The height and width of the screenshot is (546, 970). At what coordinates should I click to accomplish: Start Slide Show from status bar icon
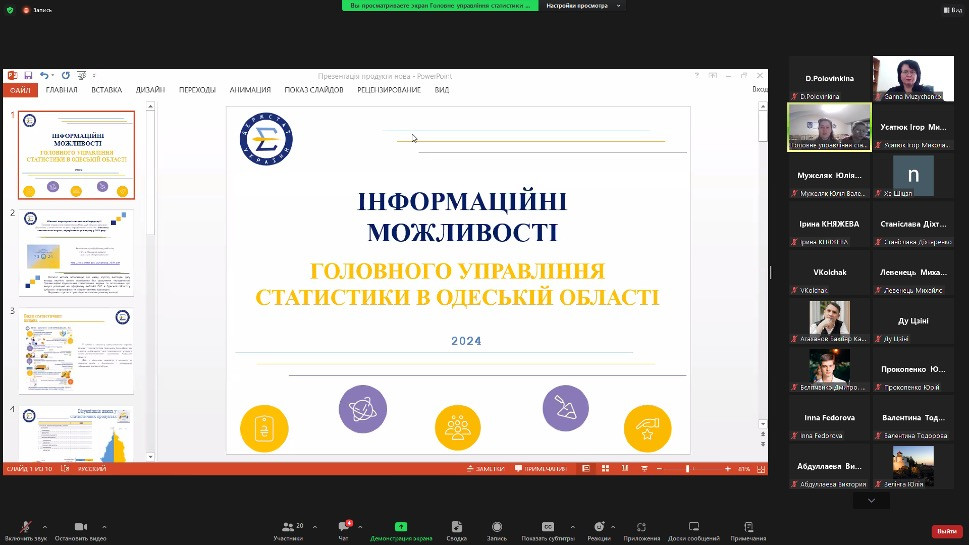(645, 469)
